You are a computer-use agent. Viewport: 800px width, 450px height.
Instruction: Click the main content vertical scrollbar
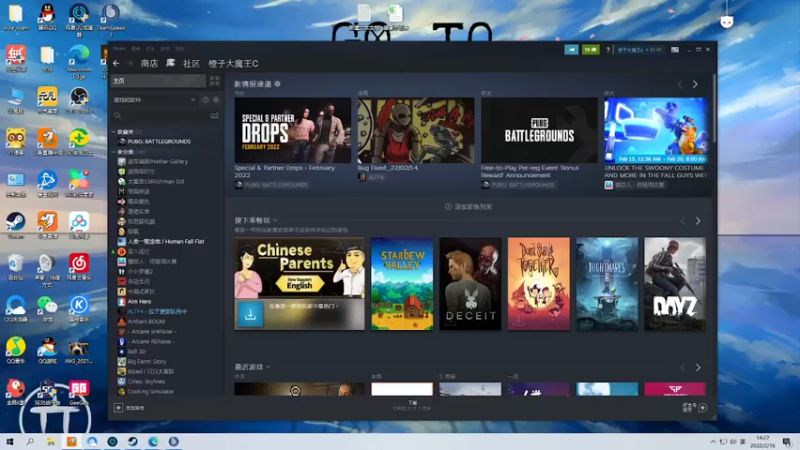[714, 108]
